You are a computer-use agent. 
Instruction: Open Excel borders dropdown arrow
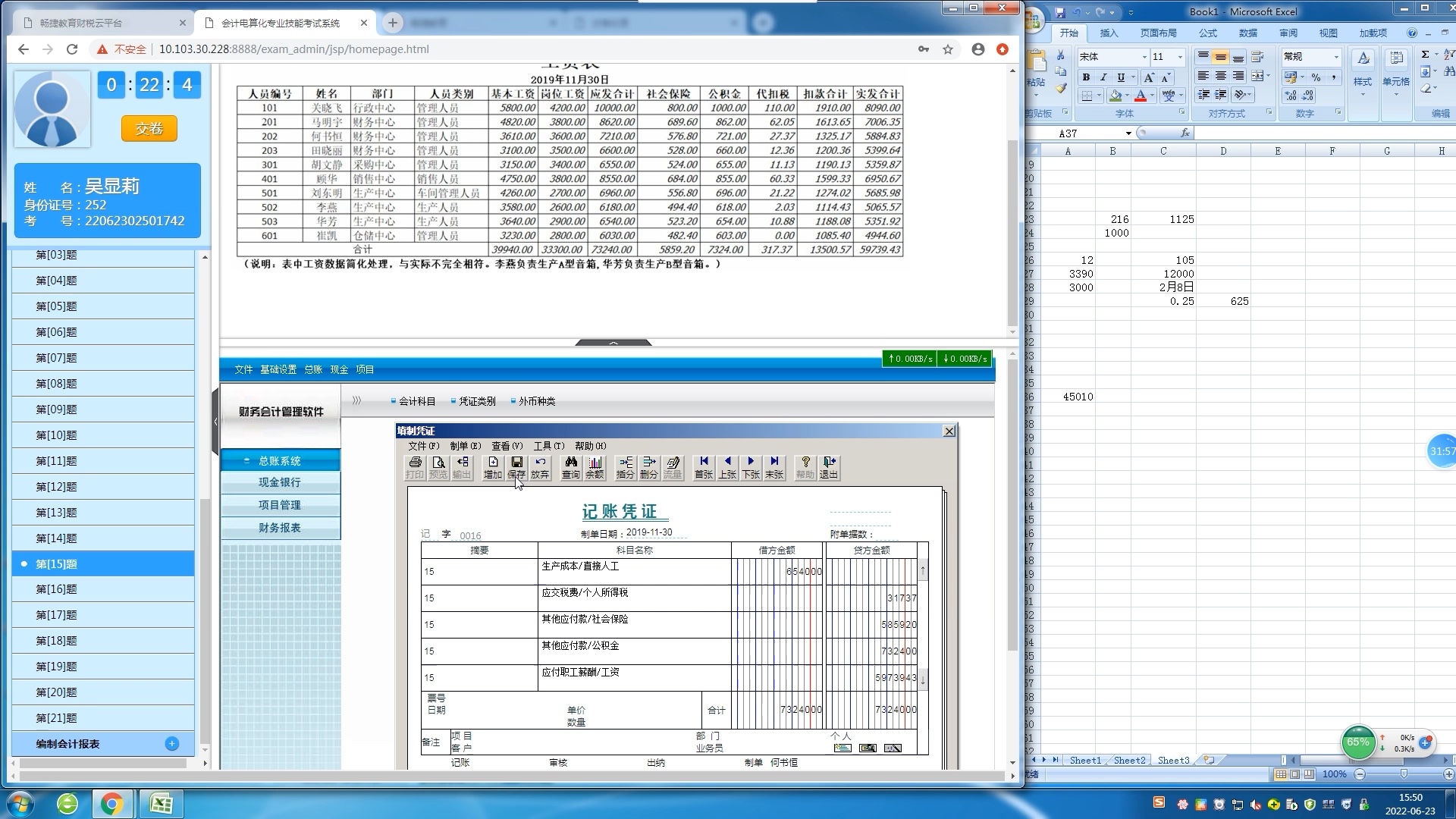[x=1099, y=96]
